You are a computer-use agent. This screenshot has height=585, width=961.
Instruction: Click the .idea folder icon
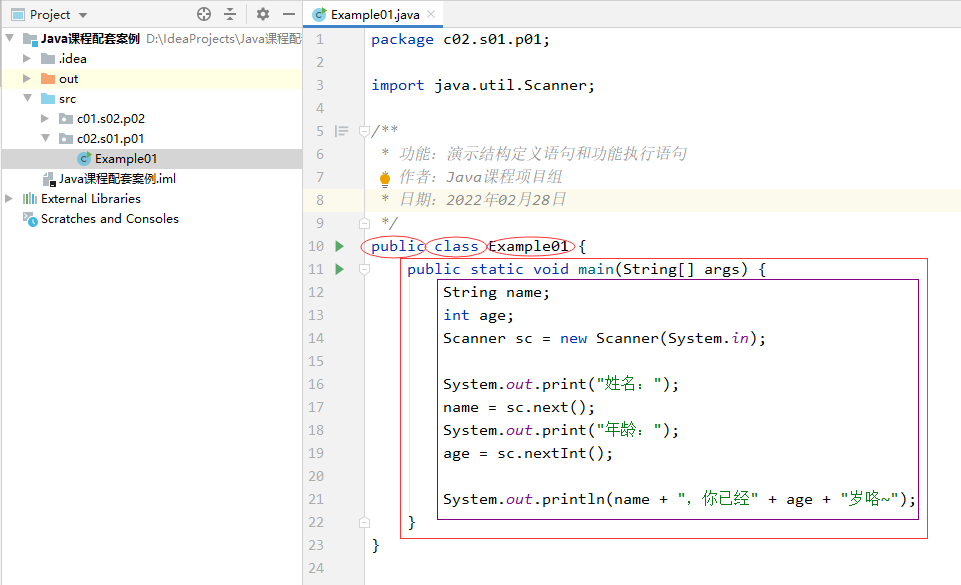tap(48, 59)
